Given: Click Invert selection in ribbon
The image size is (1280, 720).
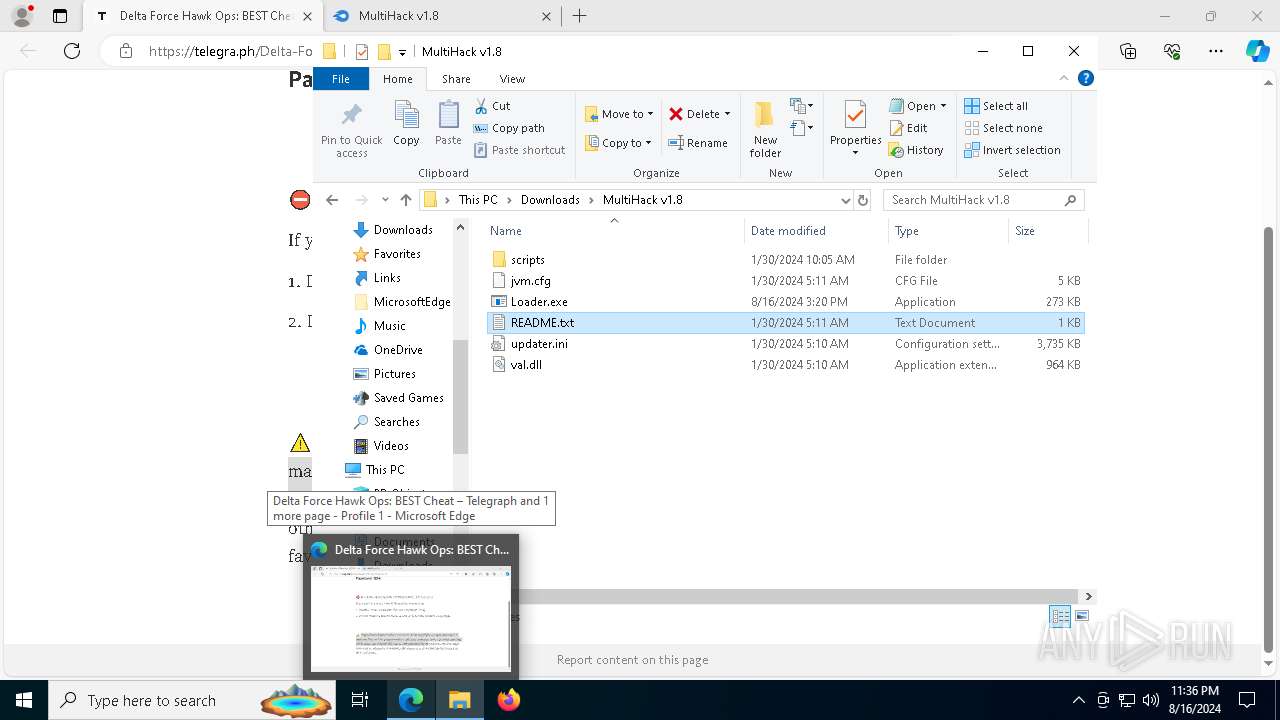Looking at the screenshot, I should click(1012, 150).
